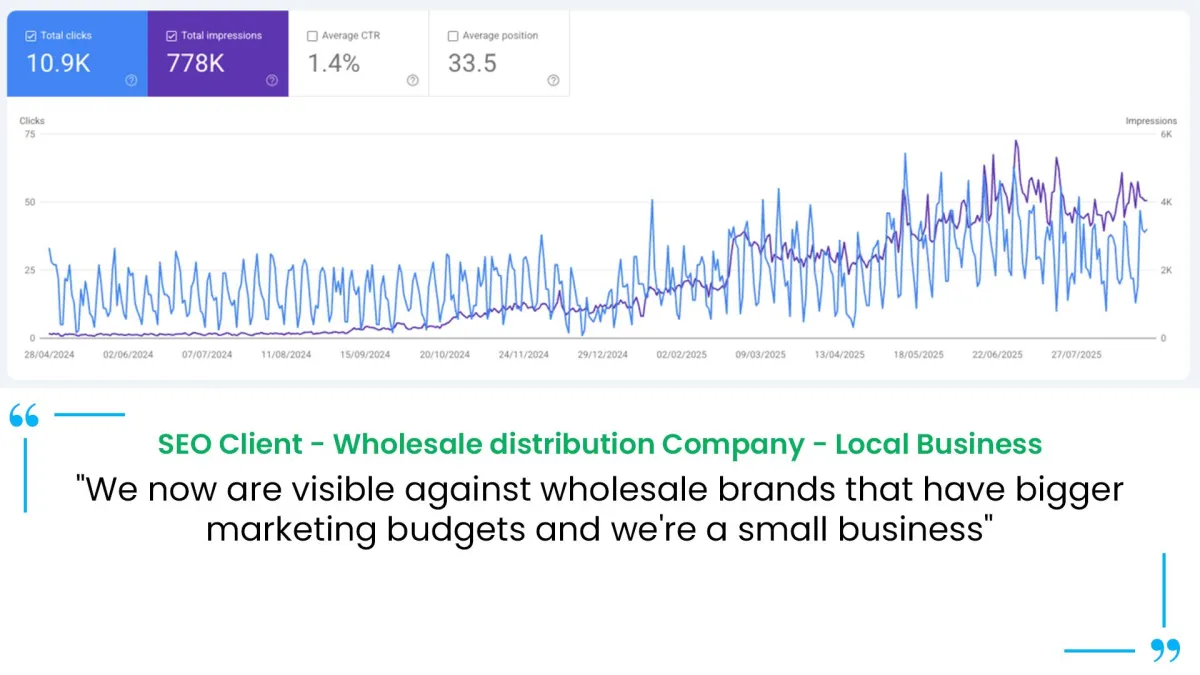Click the 1.4% average CTR value
Screen dimensions: 1200x675
(333, 64)
